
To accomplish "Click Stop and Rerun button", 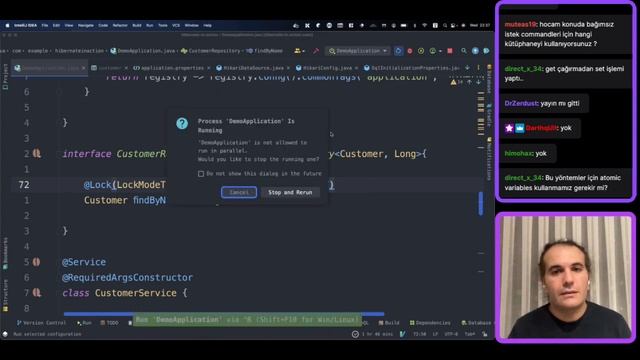I will [x=290, y=192].
